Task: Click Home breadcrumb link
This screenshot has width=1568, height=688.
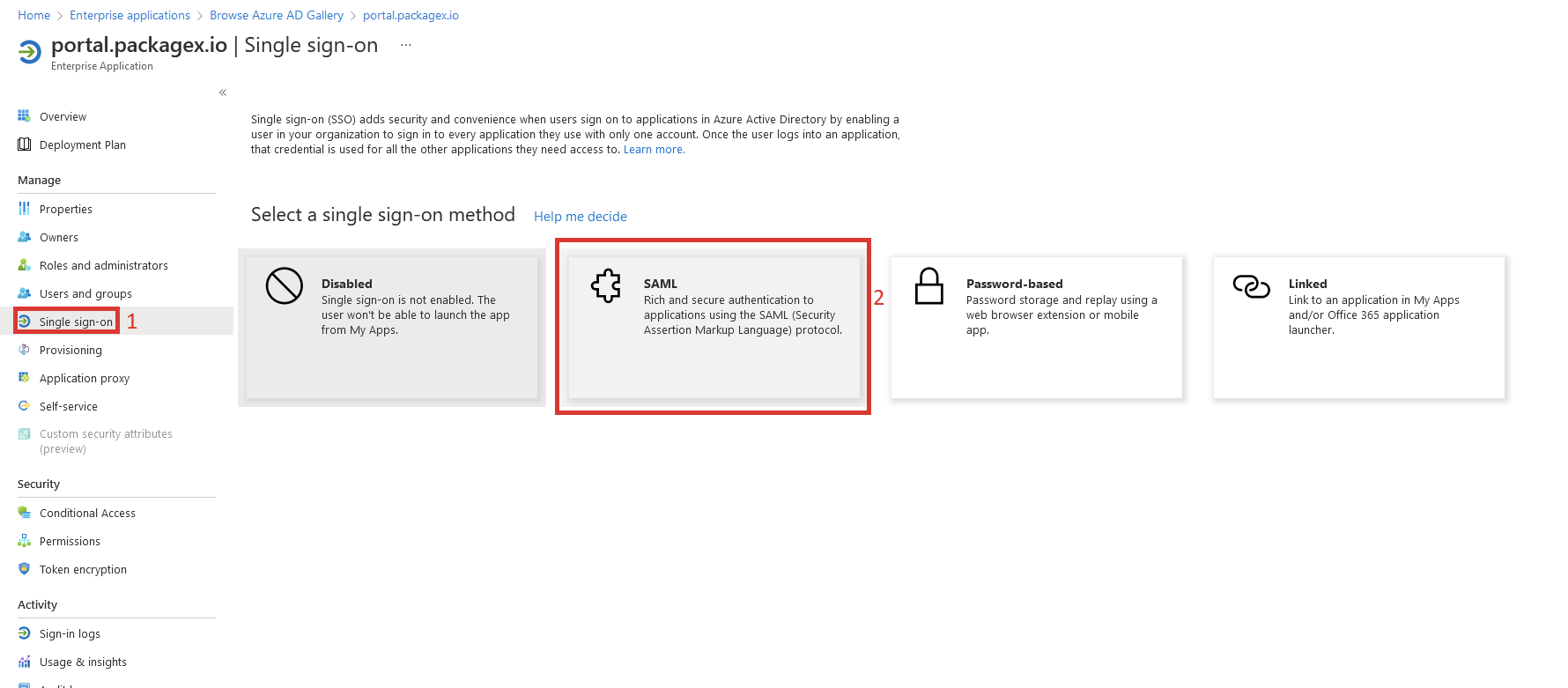Action: click(33, 15)
